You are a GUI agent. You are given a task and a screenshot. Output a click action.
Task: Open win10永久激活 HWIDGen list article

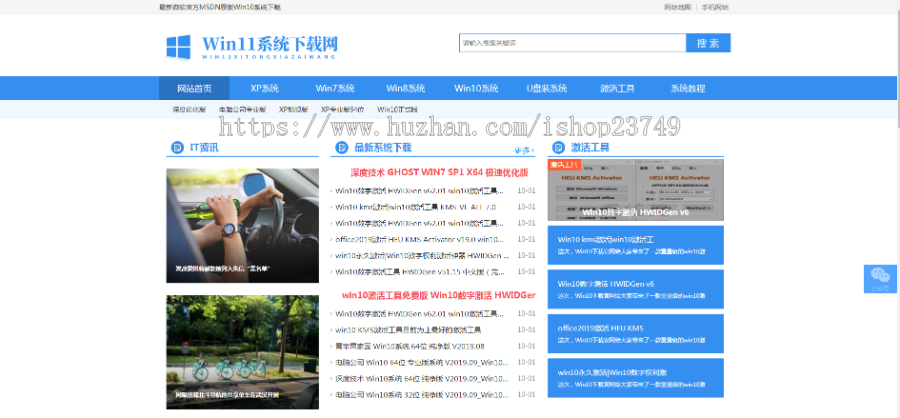pyautogui.click(x=422, y=255)
